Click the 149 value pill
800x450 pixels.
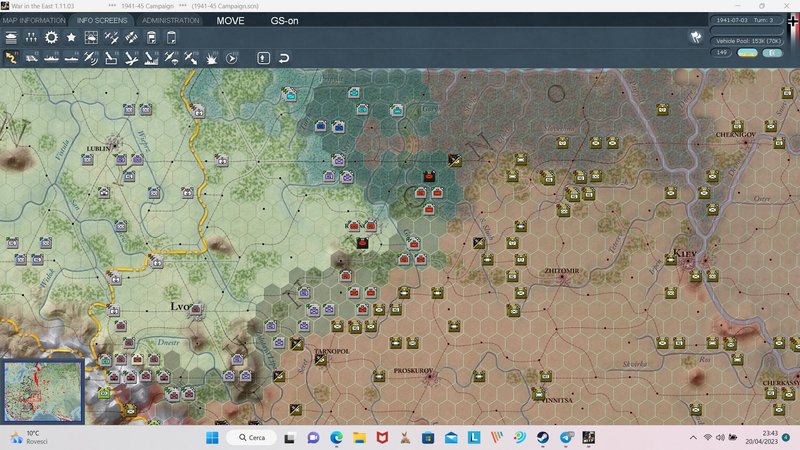721,53
